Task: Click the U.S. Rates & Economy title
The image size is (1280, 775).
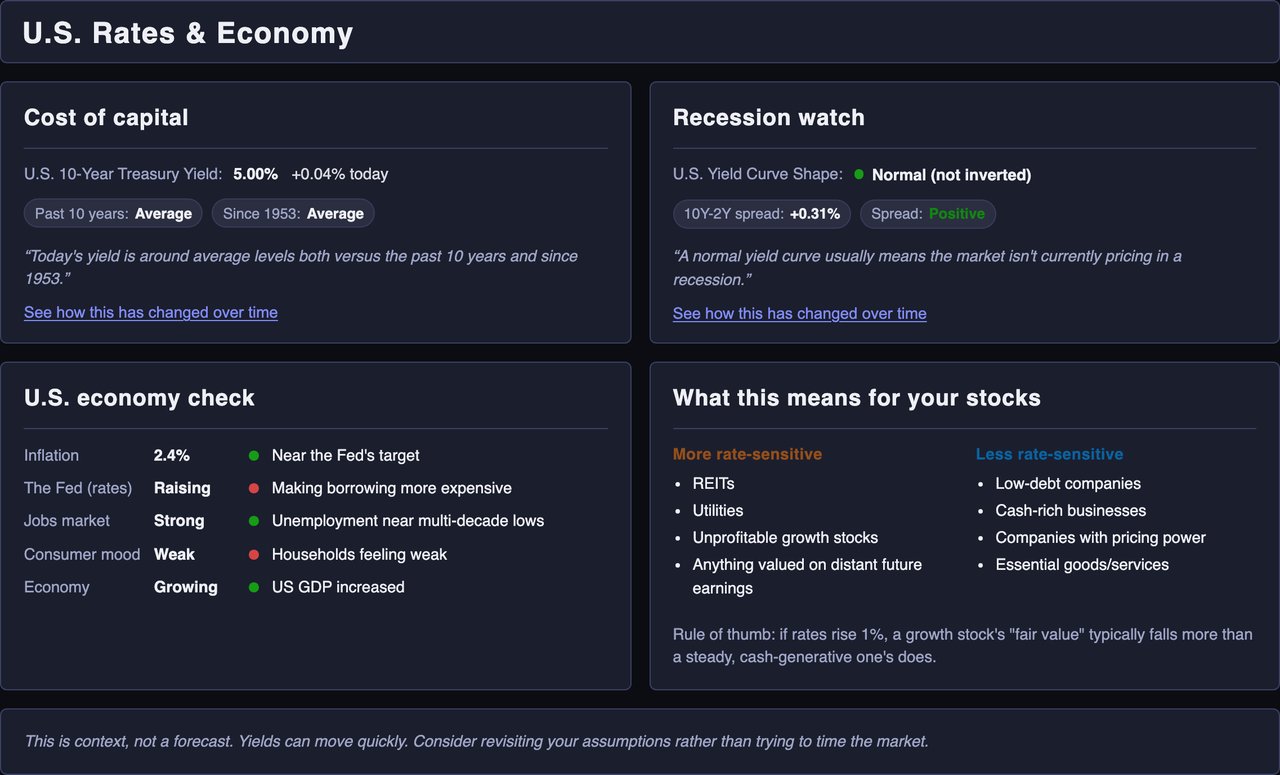Action: 188,33
